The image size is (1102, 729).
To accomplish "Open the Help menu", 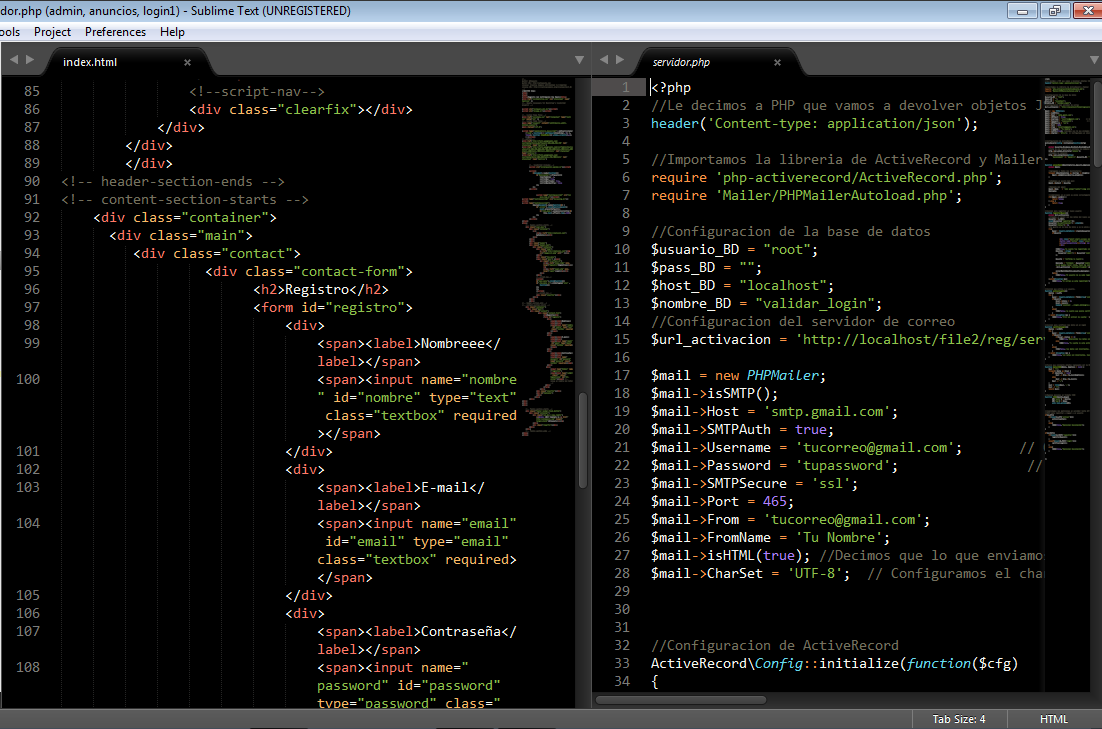I will click(x=172, y=31).
